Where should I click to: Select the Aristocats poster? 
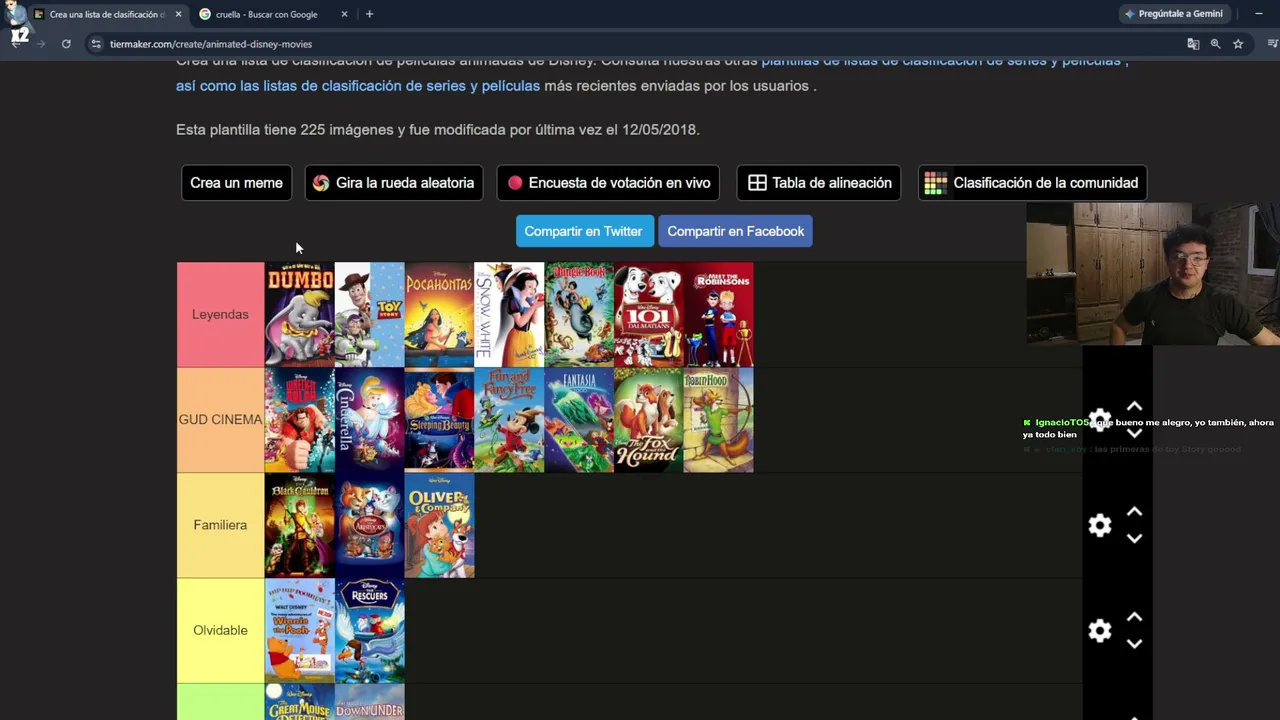pyautogui.click(x=369, y=525)
